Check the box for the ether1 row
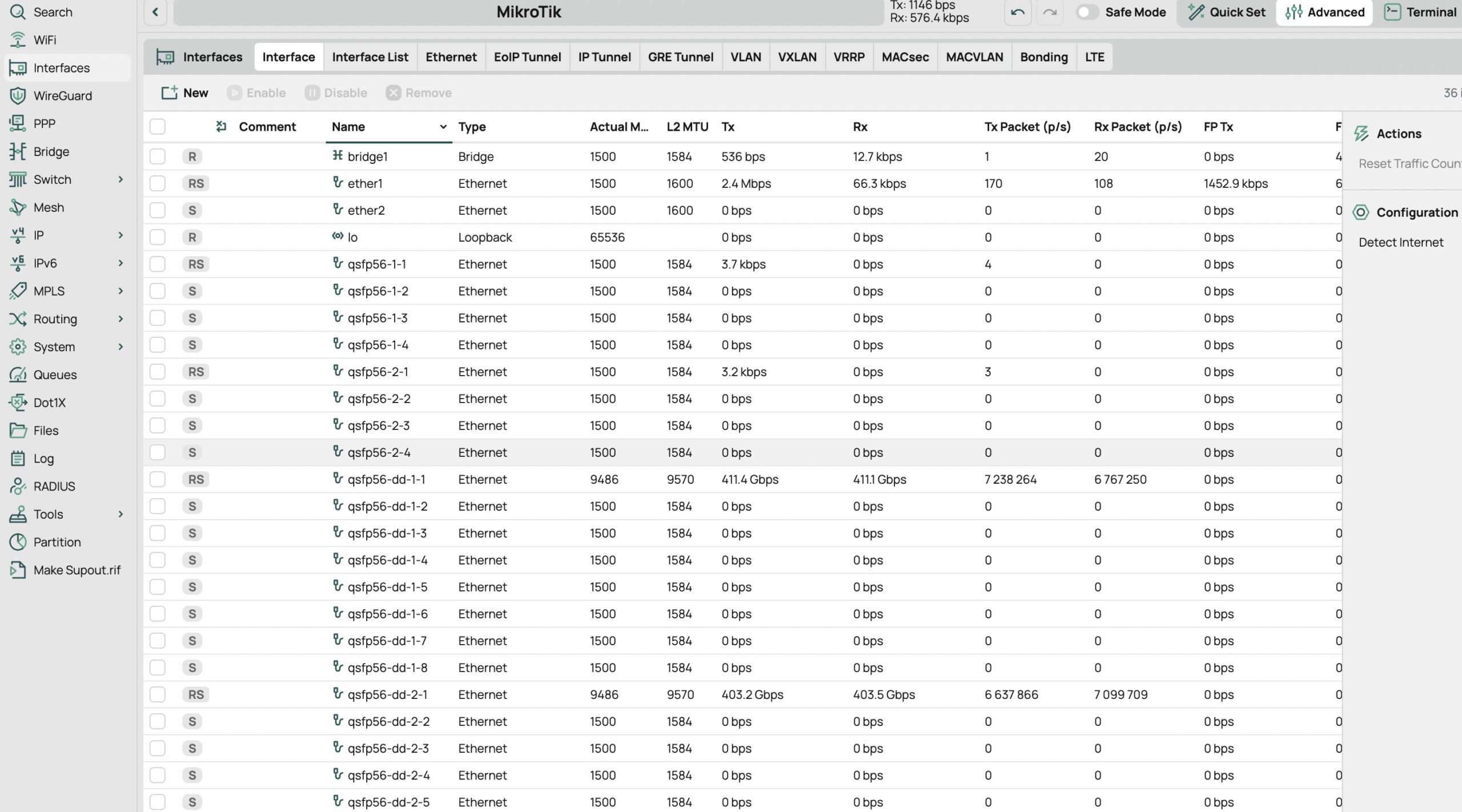1462x812 pixels. coord(158,183)
